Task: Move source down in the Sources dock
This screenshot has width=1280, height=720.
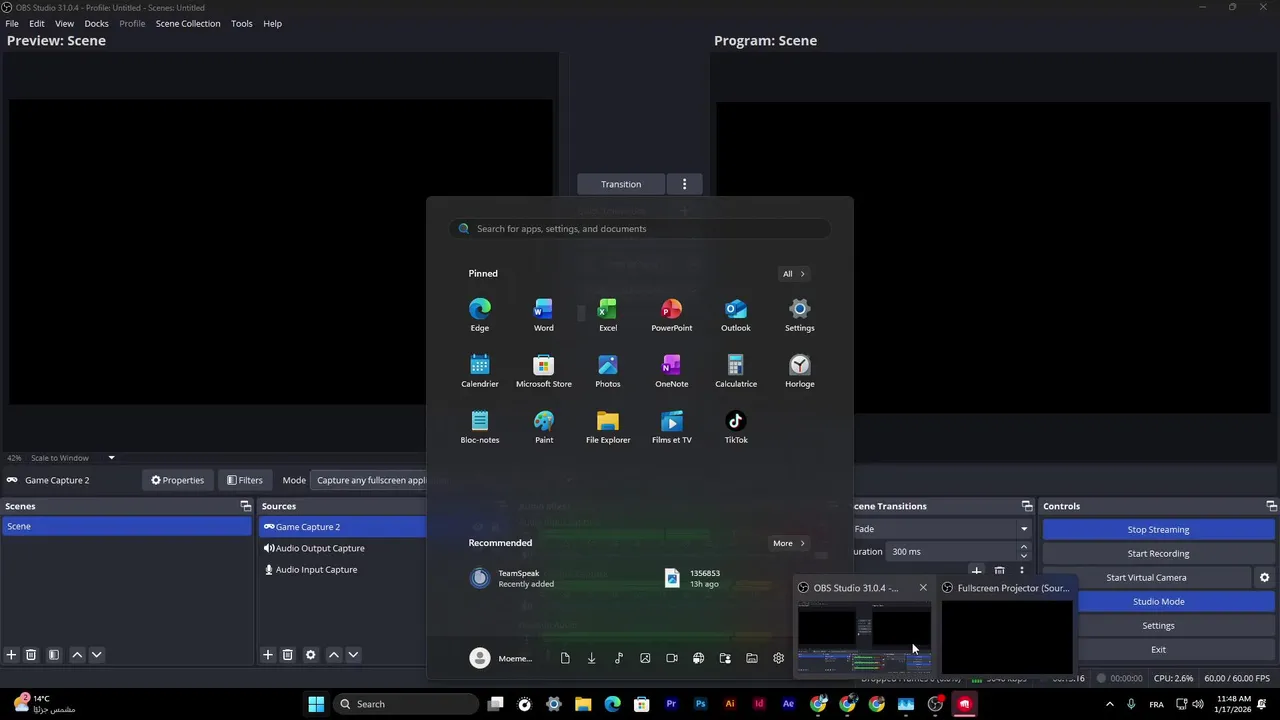Action: point(353,655)
